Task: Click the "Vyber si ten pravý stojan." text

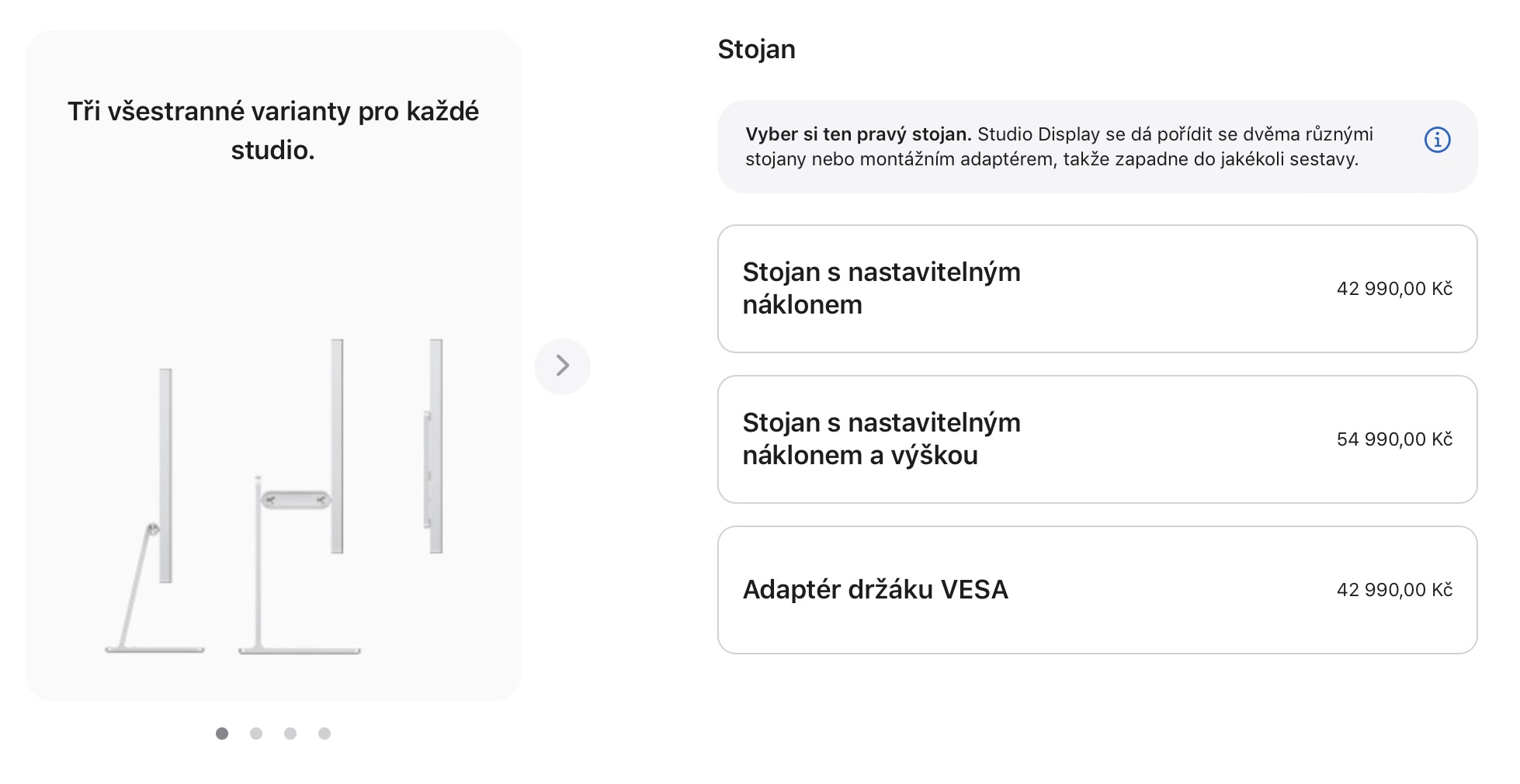Action: [x=858, y=134]
